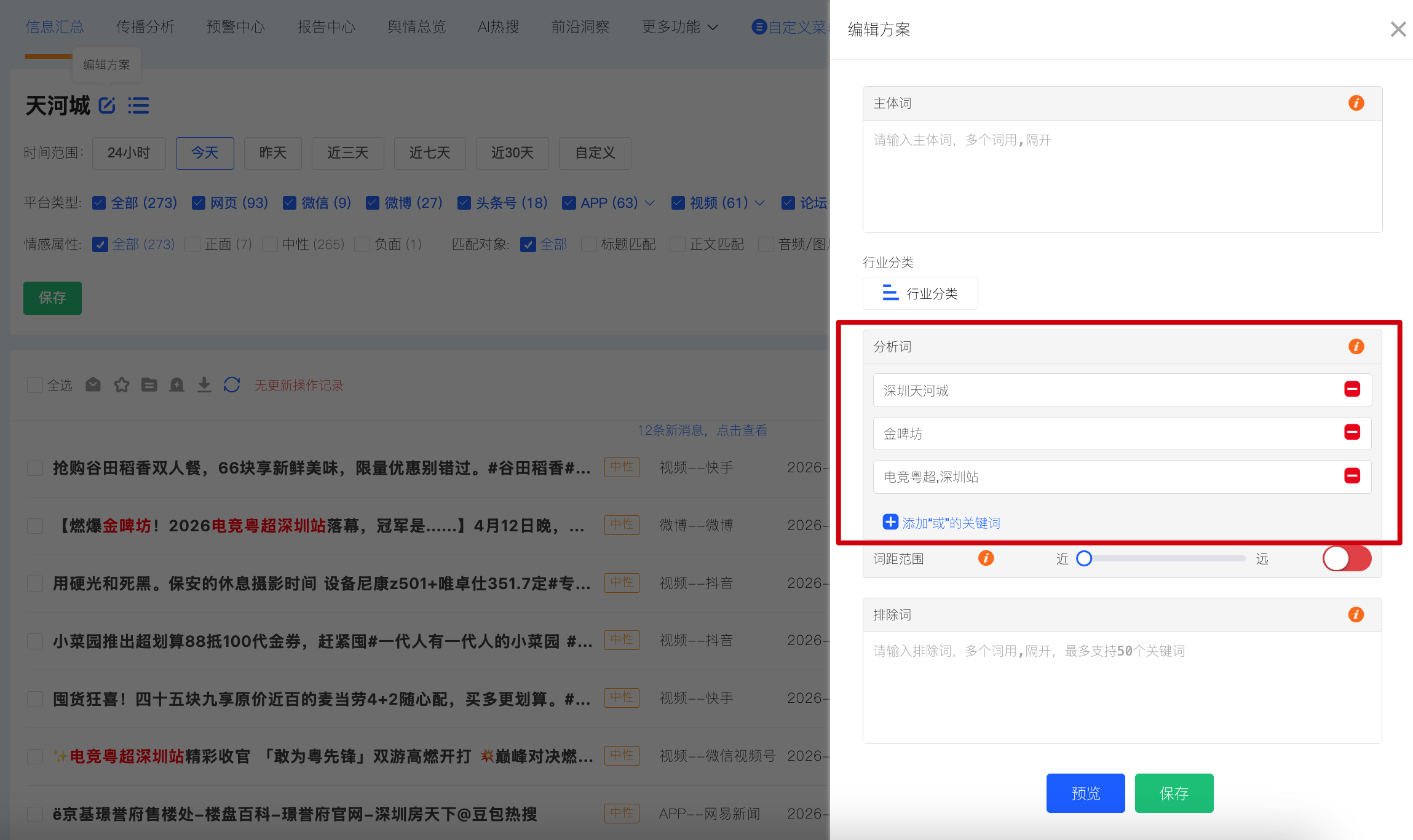Expand the 视频 (61) dropdown arrow
This screenshot has width=1413, height=840.
pyautogui.click(x=760, y=203)
